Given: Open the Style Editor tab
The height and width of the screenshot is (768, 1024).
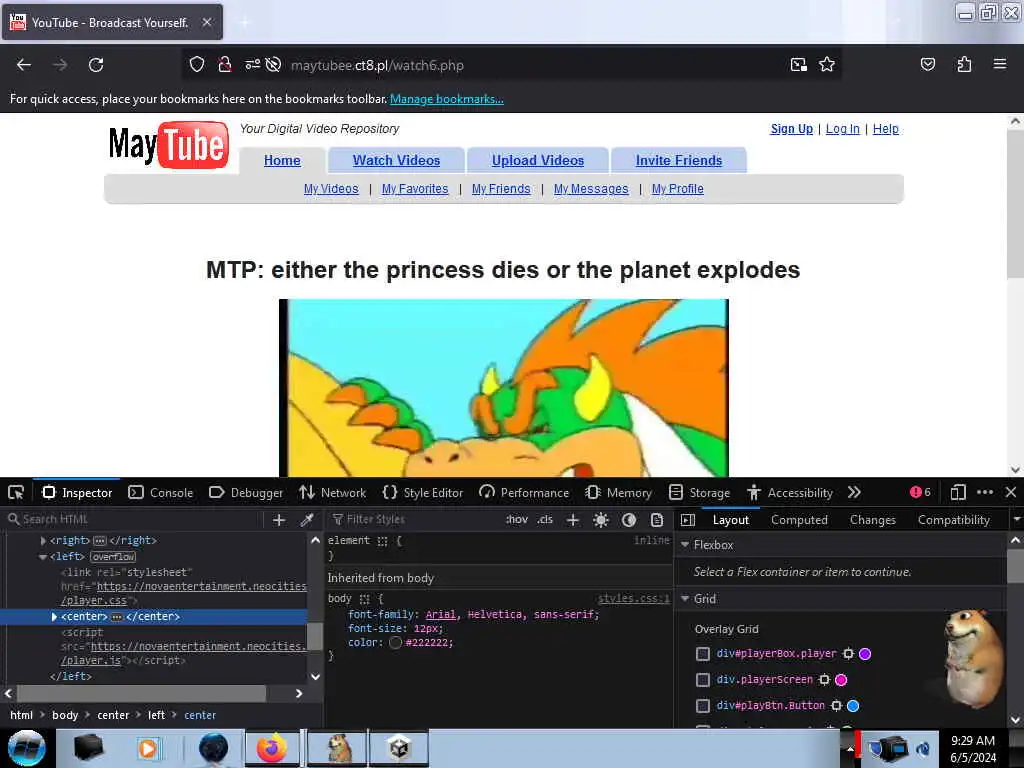Looking at the screenshot, I should point(423,492).
